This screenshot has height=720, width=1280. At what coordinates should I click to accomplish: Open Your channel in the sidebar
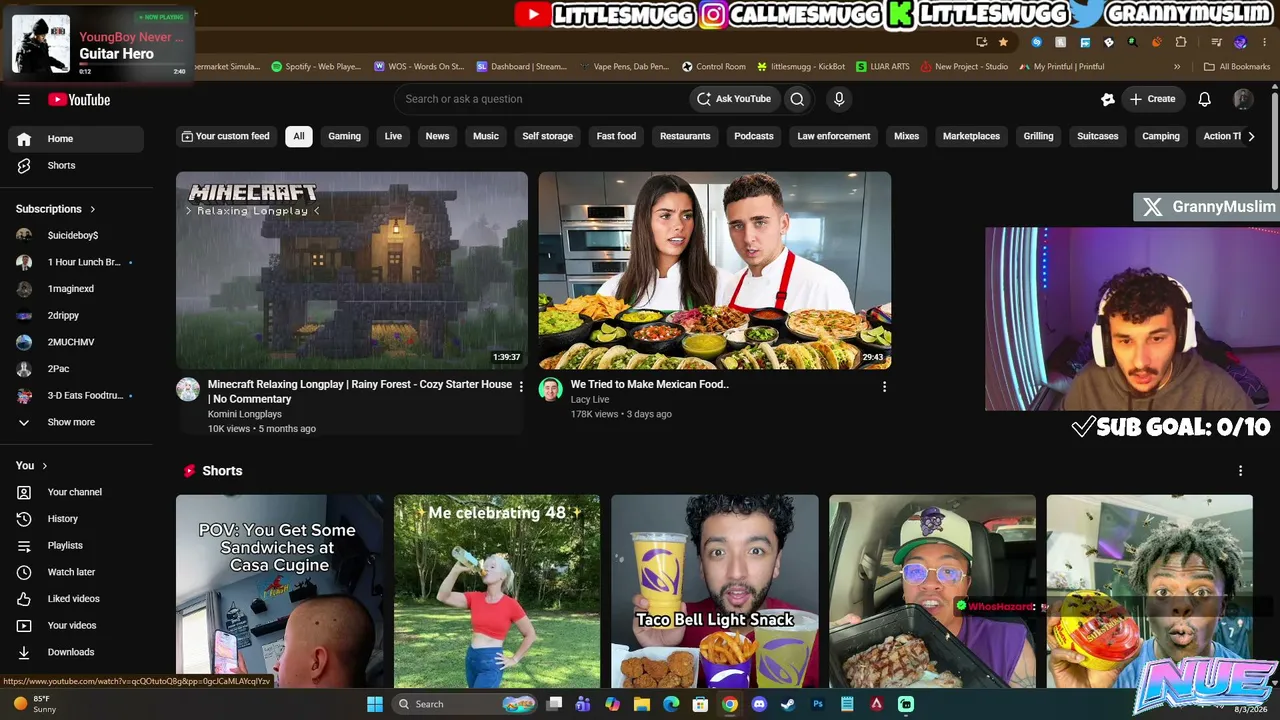click(76, 492)
